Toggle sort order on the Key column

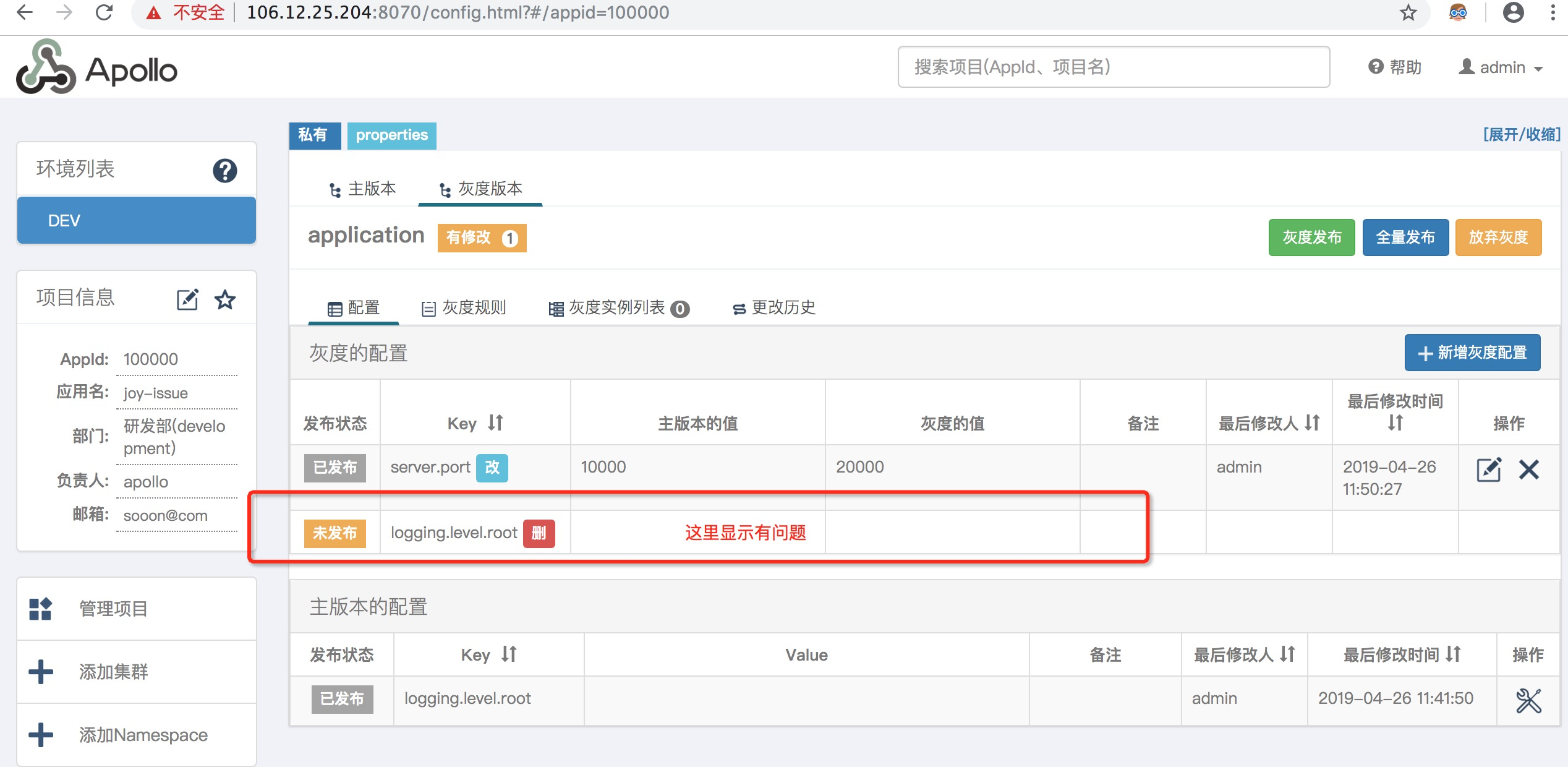[495, 423]
